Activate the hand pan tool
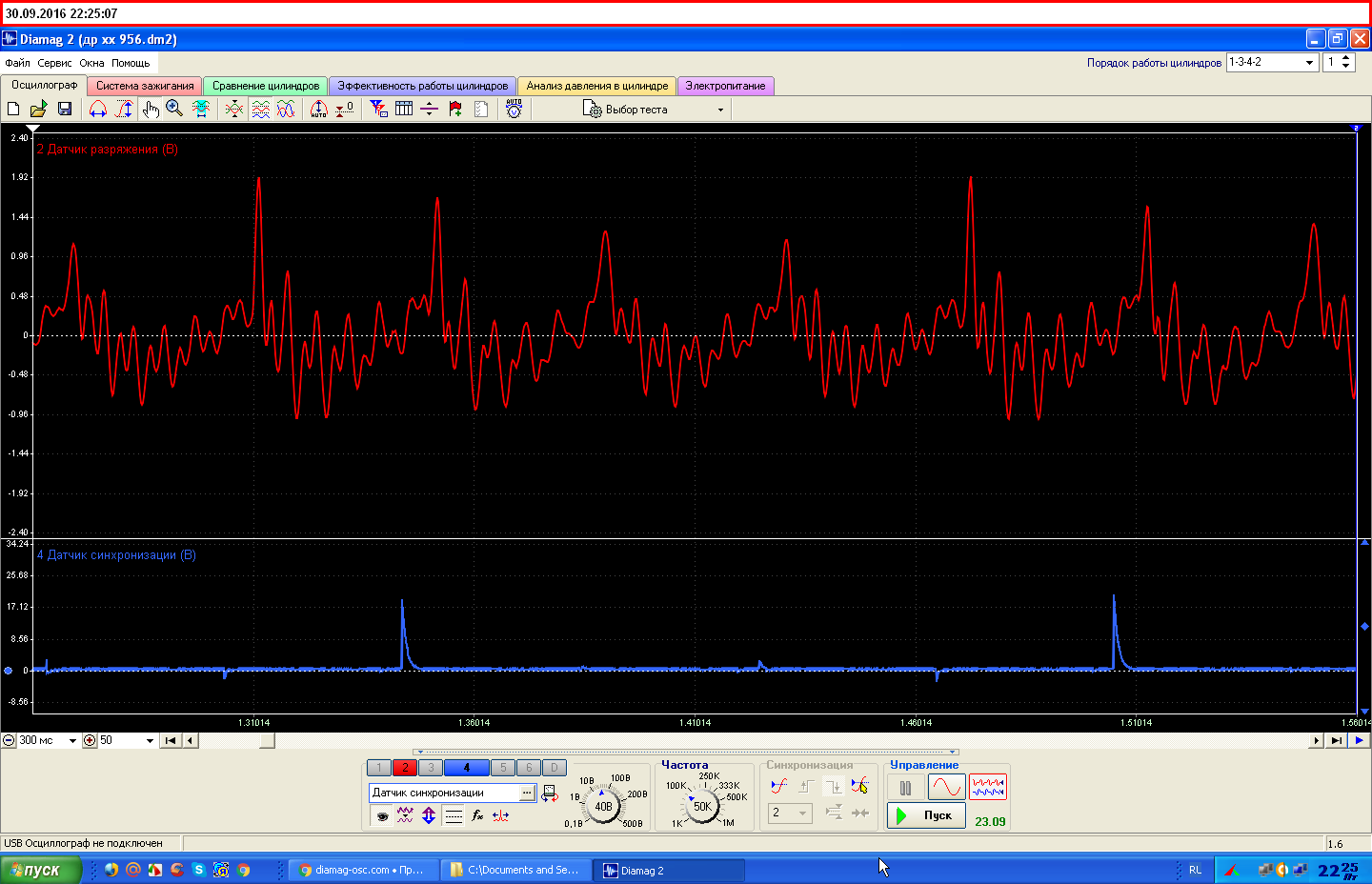This screenshot has width=1372, height=884. [x=151, y=109]
